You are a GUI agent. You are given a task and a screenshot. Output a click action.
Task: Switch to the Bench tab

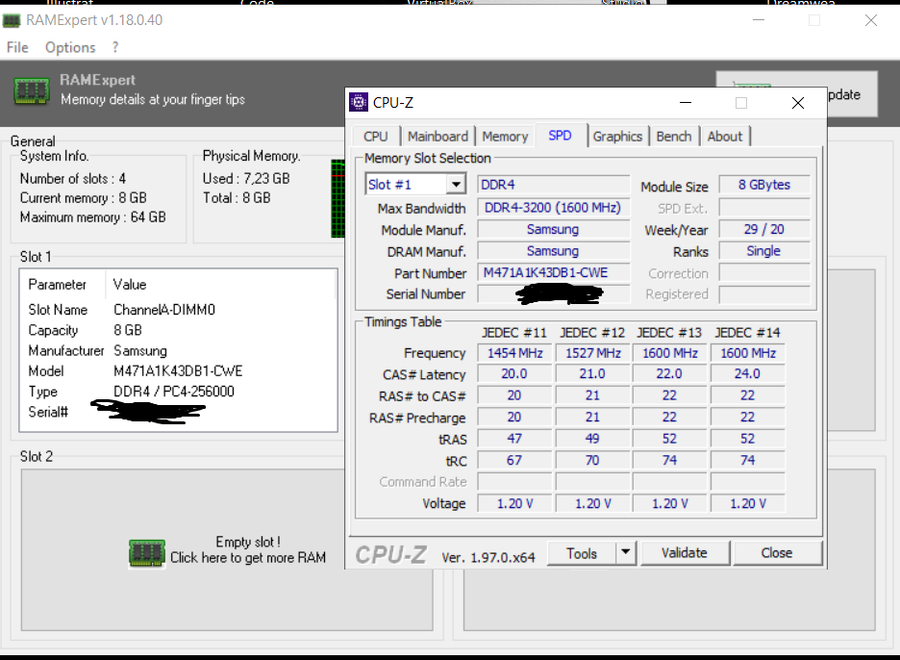674,137
